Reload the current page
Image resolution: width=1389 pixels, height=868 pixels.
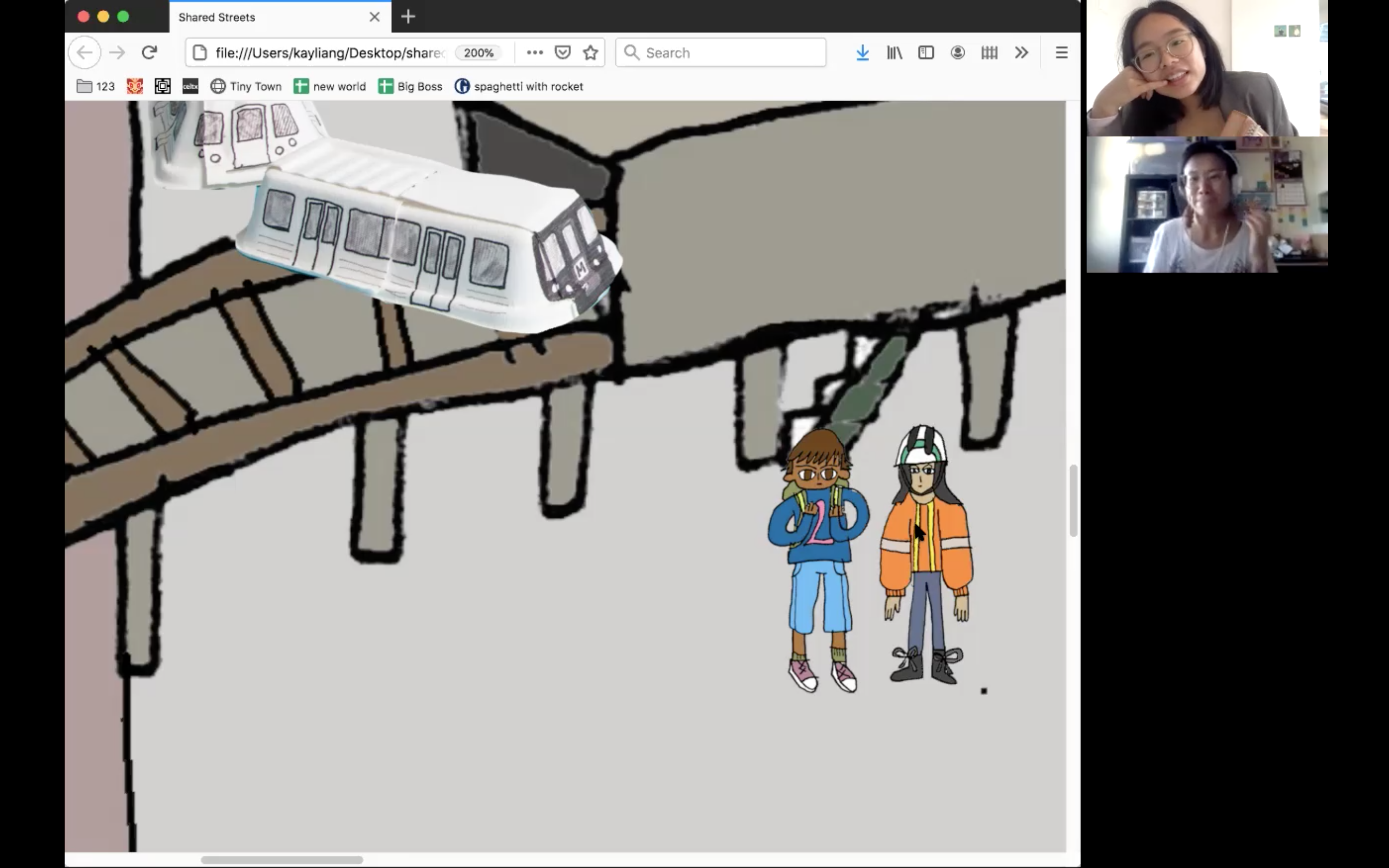pyautogui.click(x=149, y=53)
